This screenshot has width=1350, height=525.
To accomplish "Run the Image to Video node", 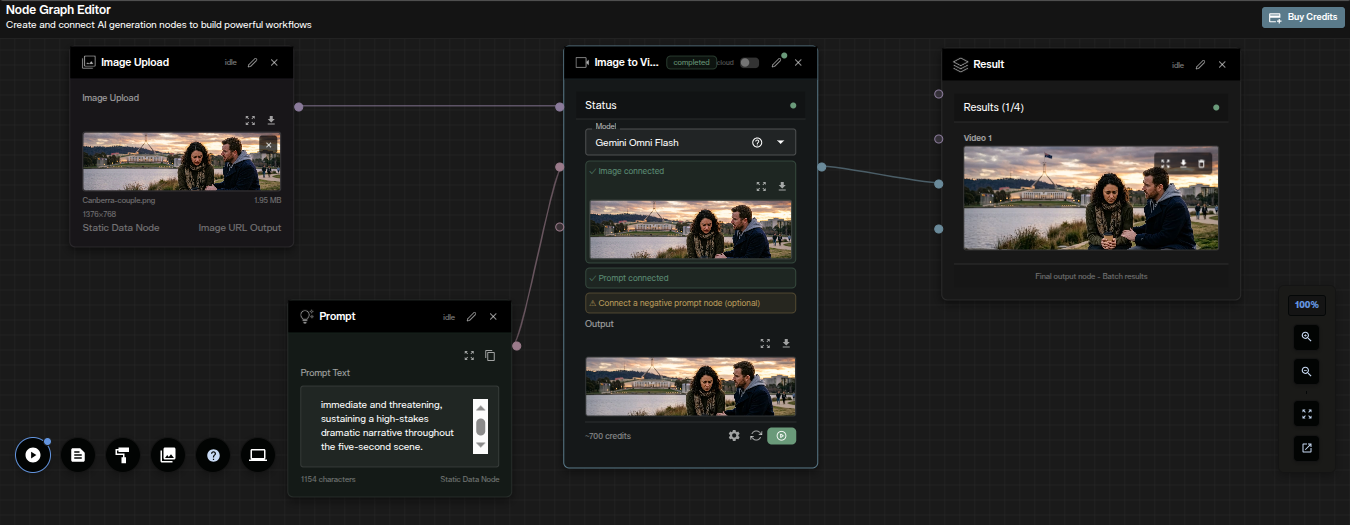I will pyautogui.click(x=781, y=436).
